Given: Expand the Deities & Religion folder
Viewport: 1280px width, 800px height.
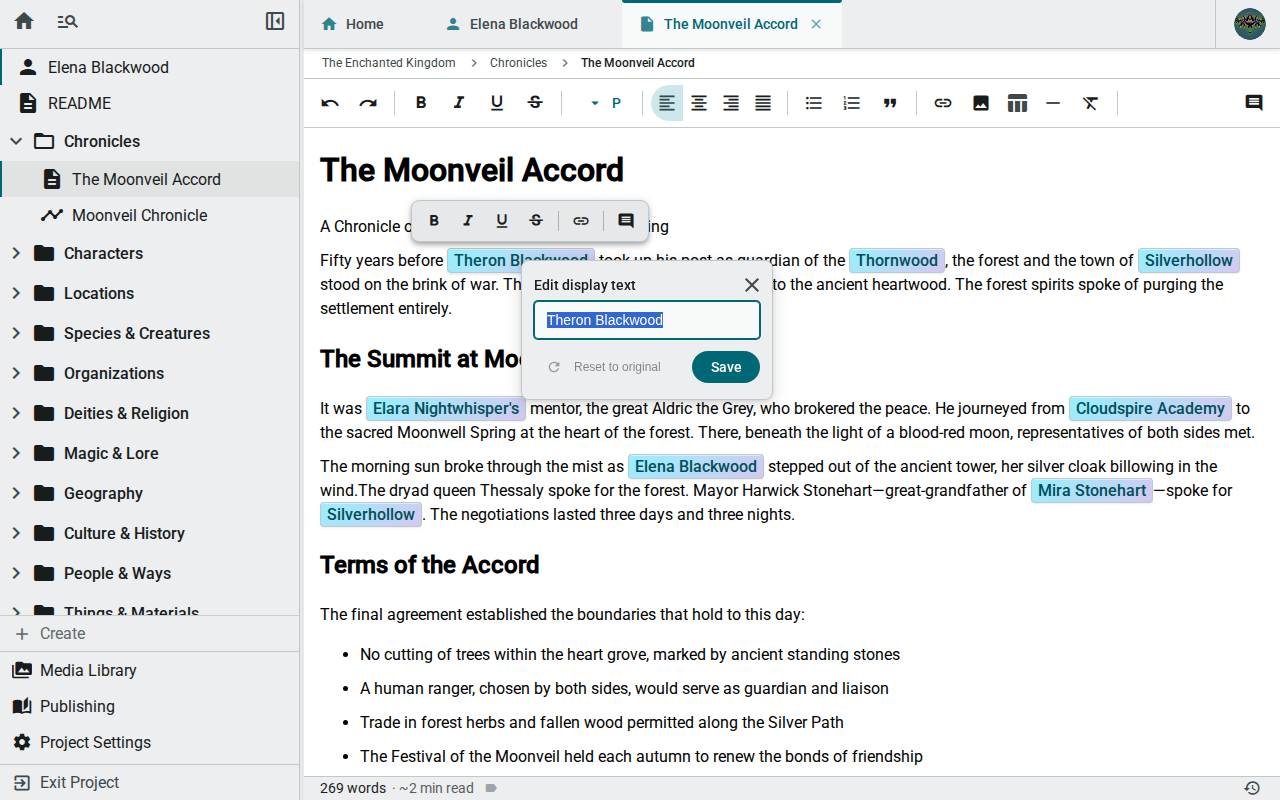Looking at the screenshot, I should click(16, 413).
